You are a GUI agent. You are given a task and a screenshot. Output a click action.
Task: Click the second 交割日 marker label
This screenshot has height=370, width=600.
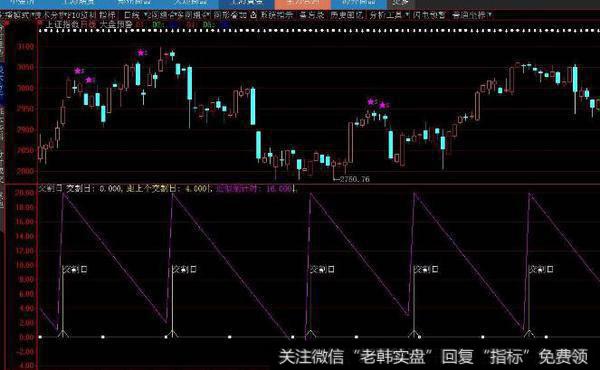tap(184, 269)
